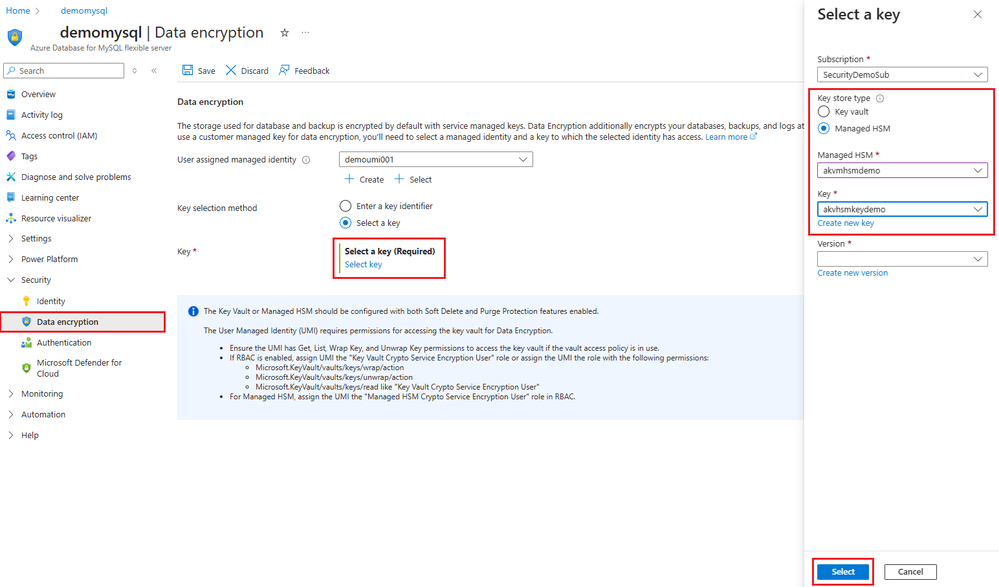This screenshot has height=587, width=999.
Task: Close the Select a key panel
Action: (977, 14)
